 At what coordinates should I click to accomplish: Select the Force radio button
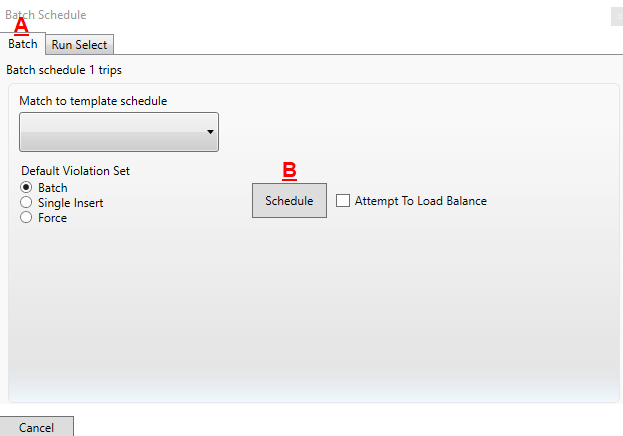point(26,217)
